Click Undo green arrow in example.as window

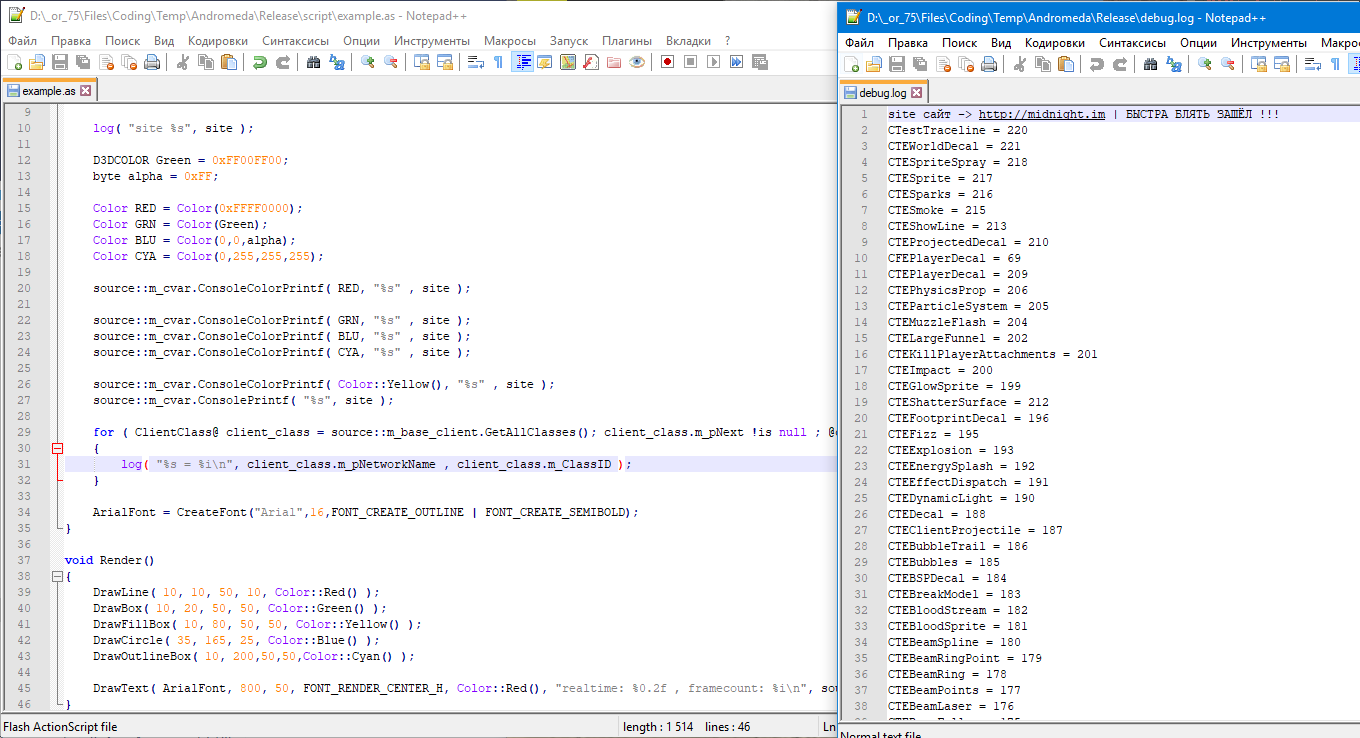(x=260, y=62)
